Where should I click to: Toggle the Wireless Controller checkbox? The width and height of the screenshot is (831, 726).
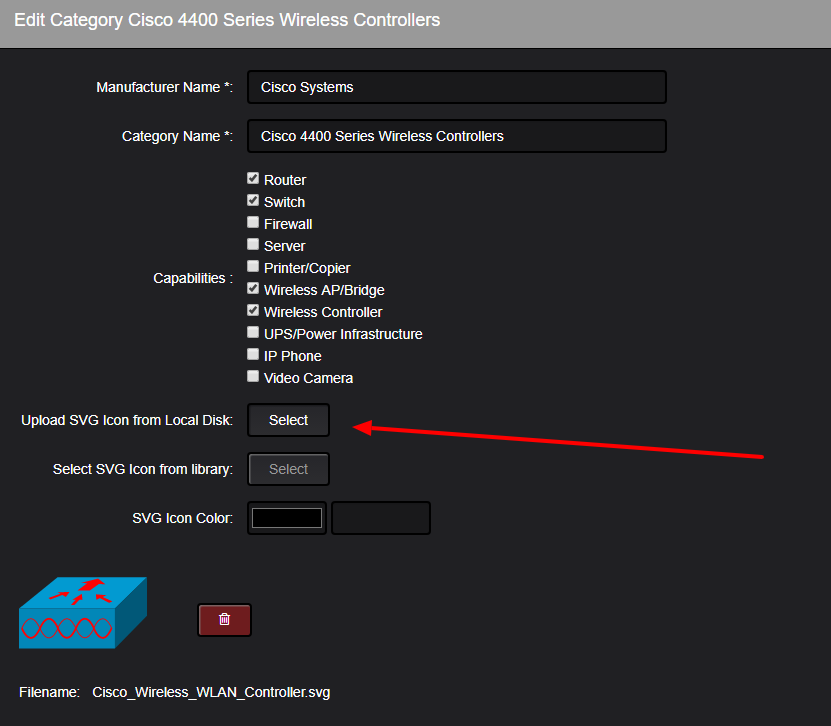pos(253,311)
